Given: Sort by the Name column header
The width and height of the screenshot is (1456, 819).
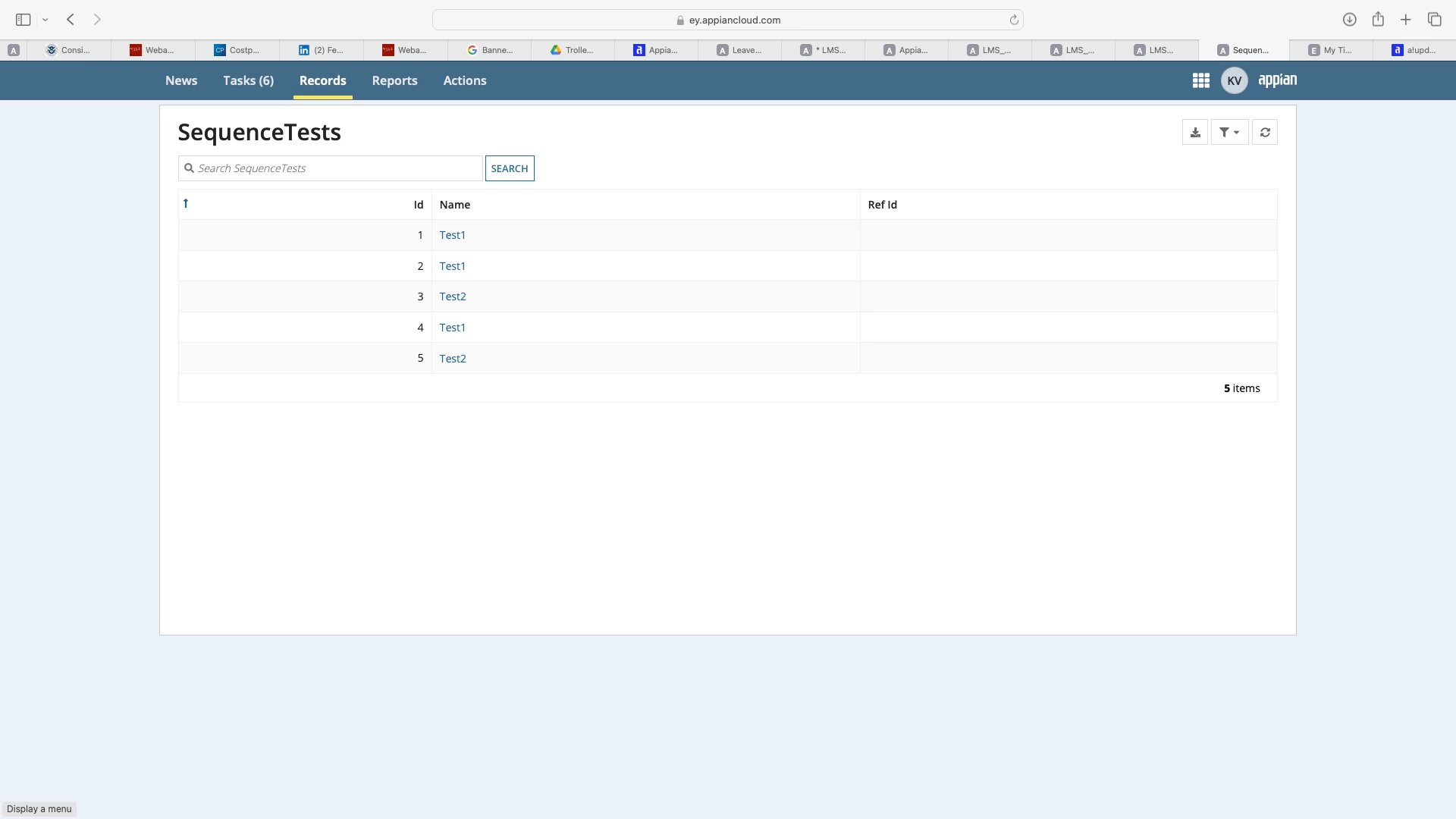Looking at the screenshot, I should [x=455, y=205].
